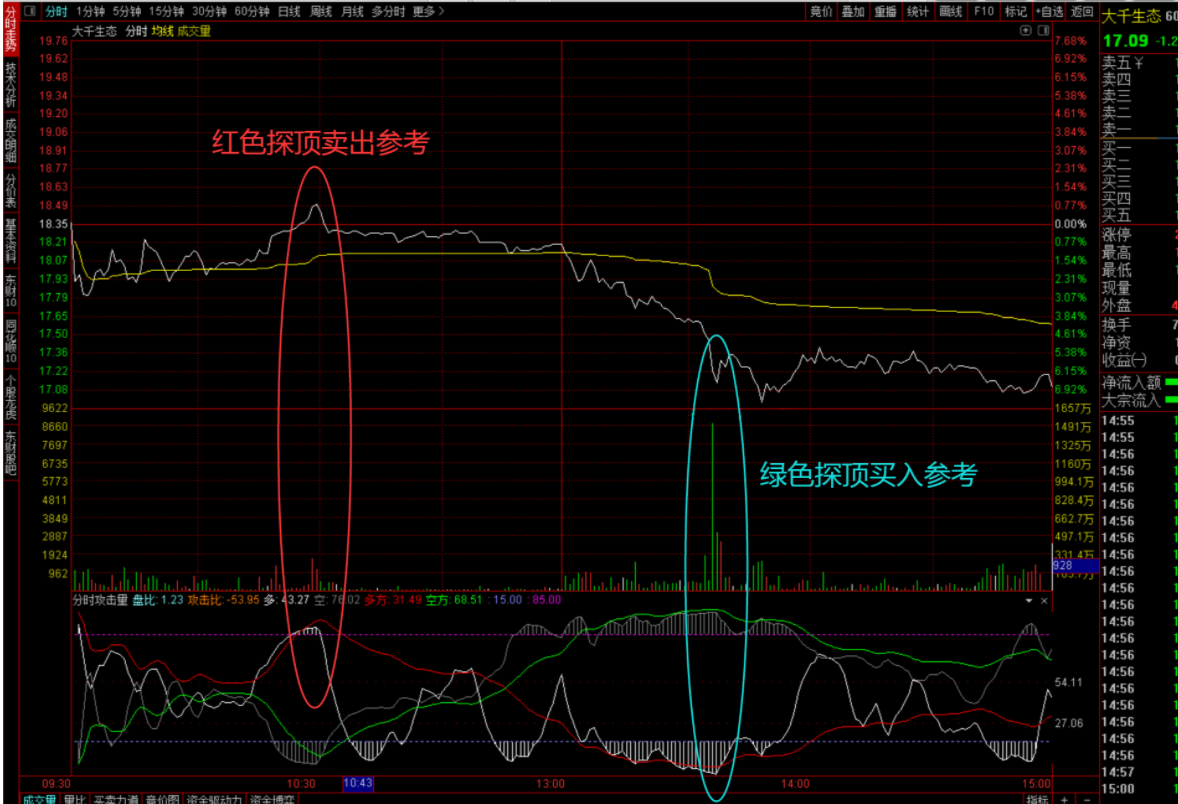1178x804 pixels.
Task: Click the 涨停 label in quote panel
Action: point(1116,234)
